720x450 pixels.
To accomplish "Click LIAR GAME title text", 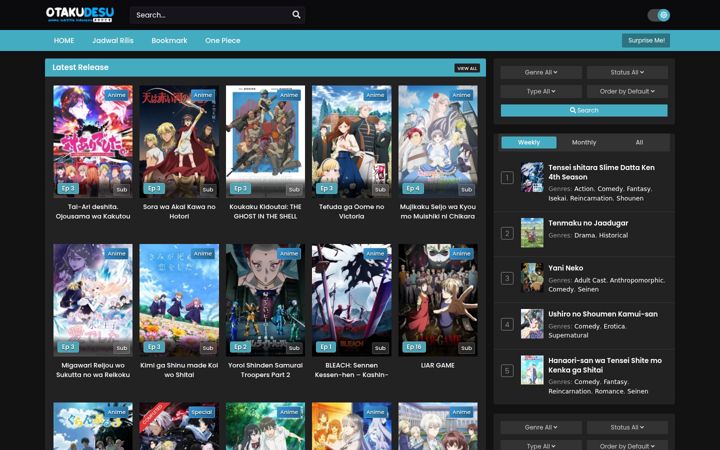I will pyautogui.click(x=438, y=366).
